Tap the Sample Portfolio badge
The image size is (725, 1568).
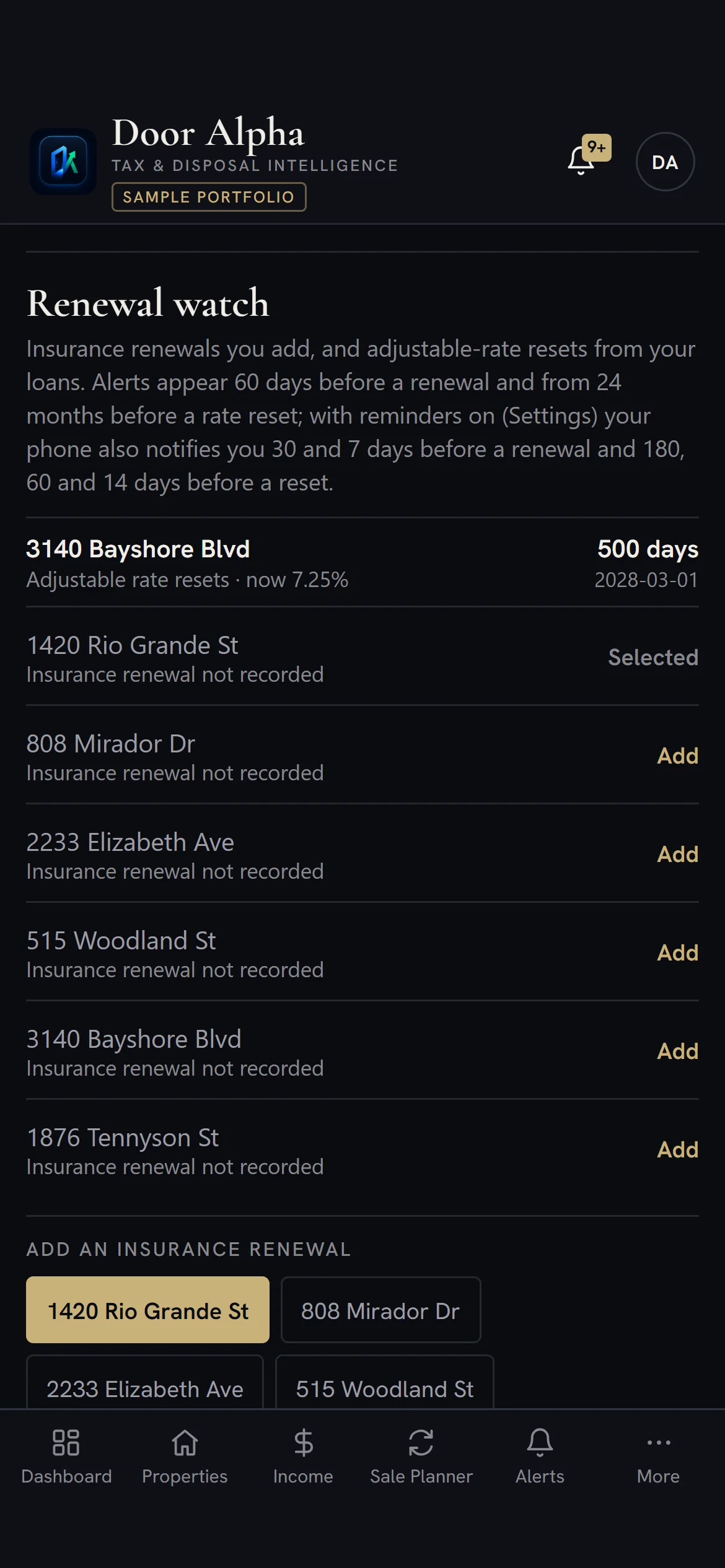pos(209,197)
